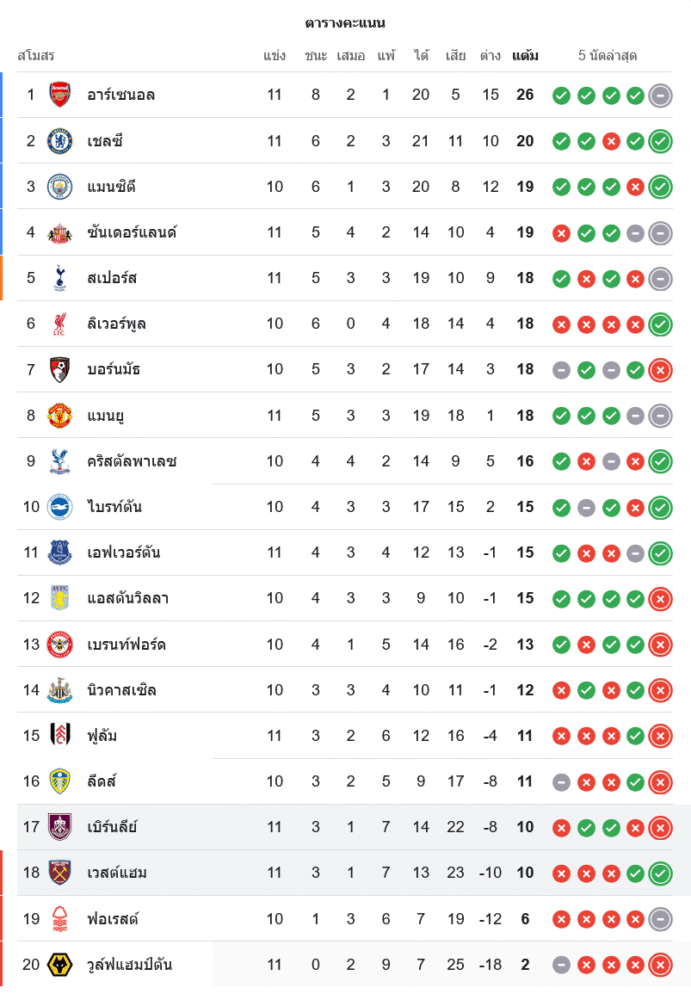
Task: Click Fulham's circled latest loss indicator
Action: 660,736
